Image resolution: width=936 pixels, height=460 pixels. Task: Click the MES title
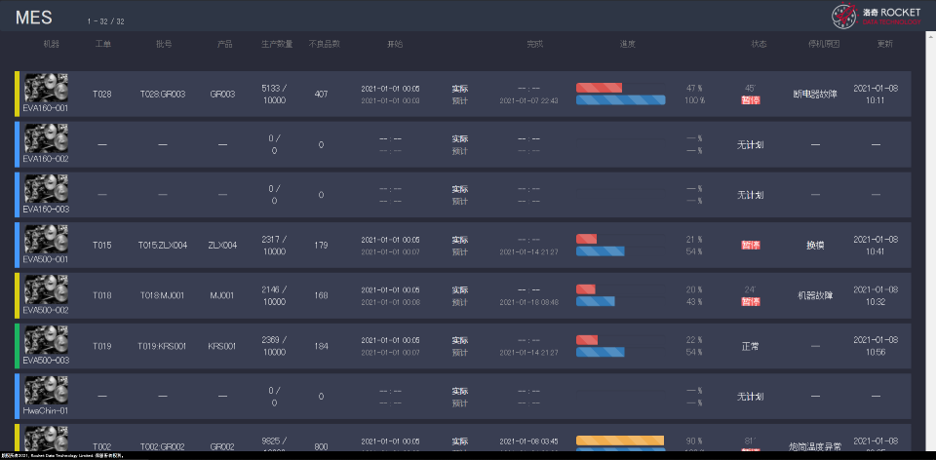[34, 18]
